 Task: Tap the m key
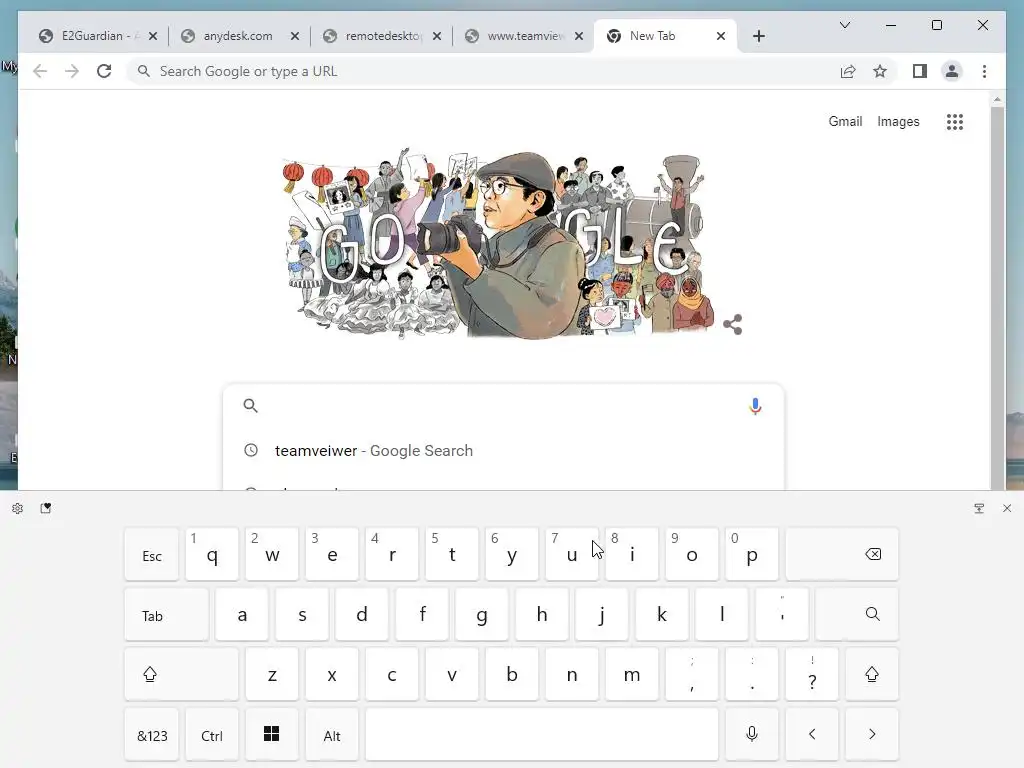632,674
